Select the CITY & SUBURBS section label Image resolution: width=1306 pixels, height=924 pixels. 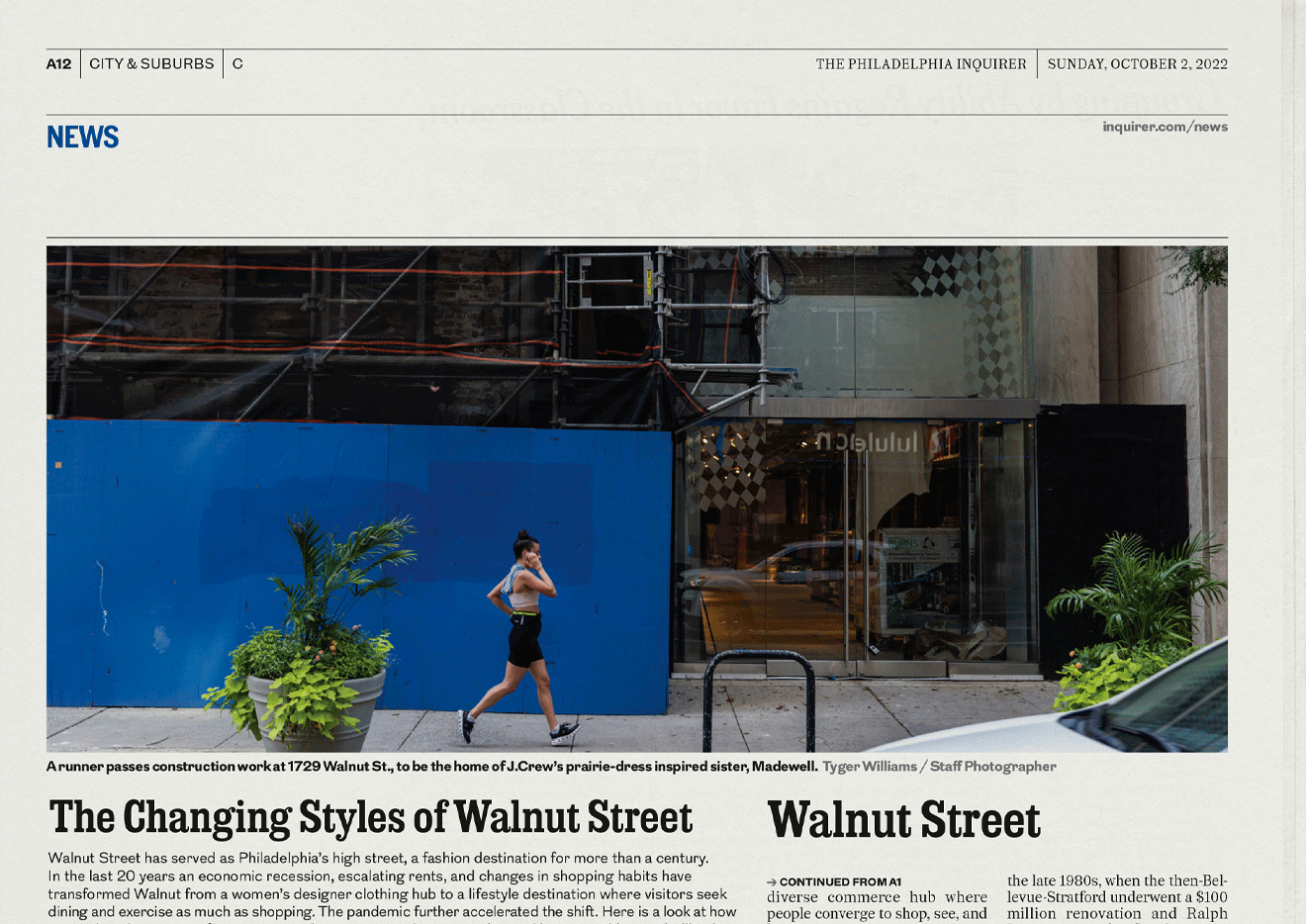click(x=151, y=63)
